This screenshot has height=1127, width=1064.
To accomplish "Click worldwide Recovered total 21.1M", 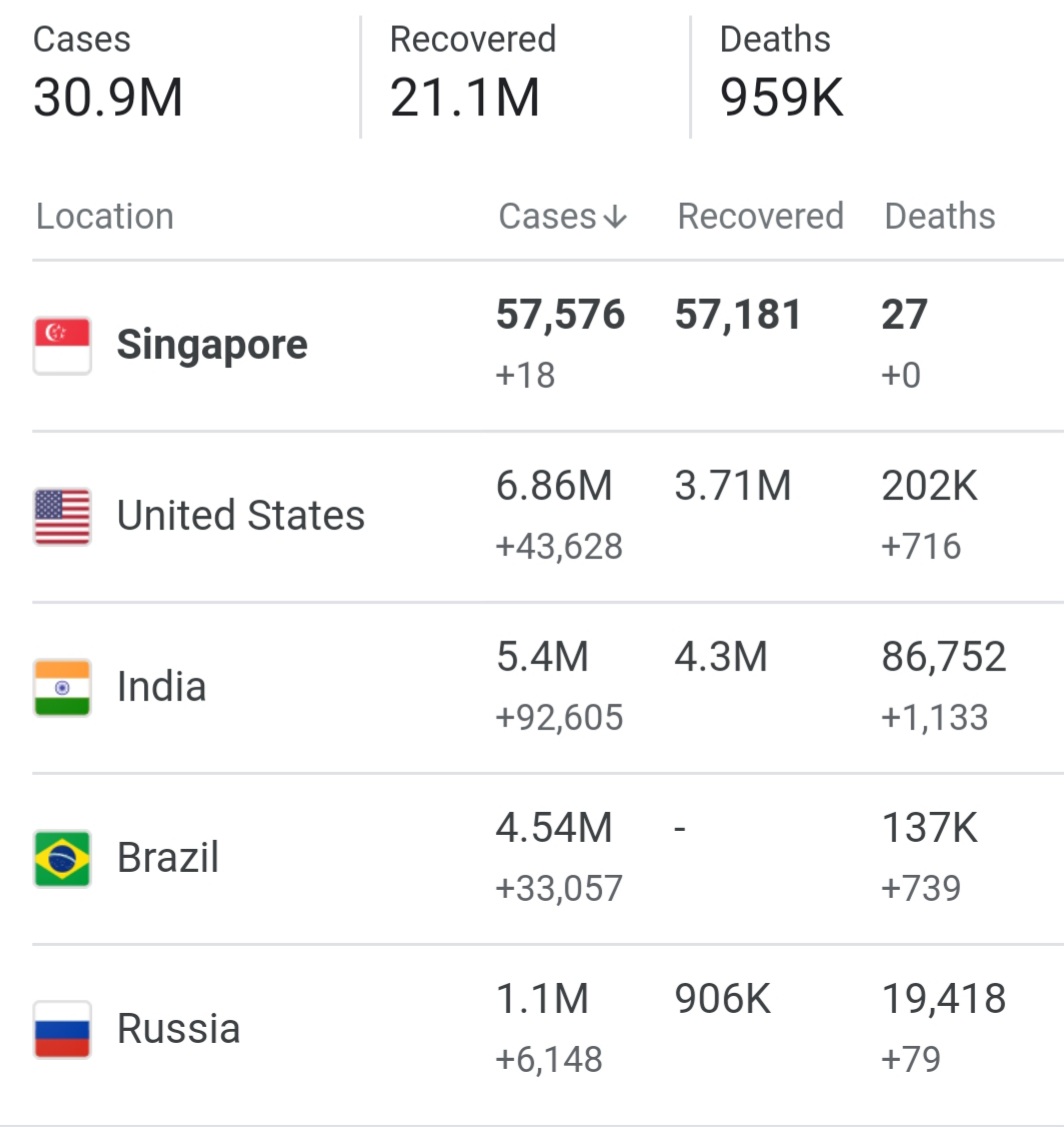I will click(x=464, y=98).
